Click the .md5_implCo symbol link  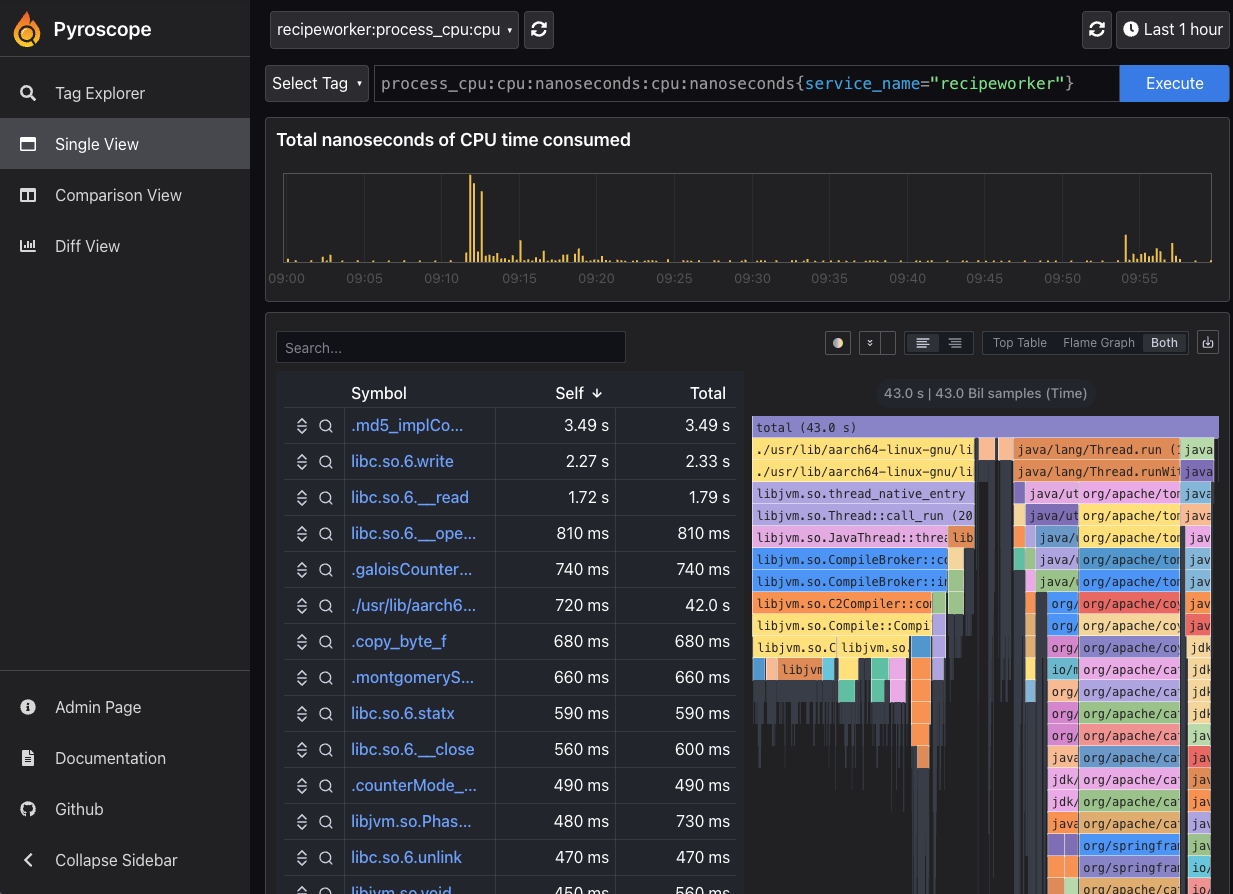pyautogui.click(x=407, y=426)
